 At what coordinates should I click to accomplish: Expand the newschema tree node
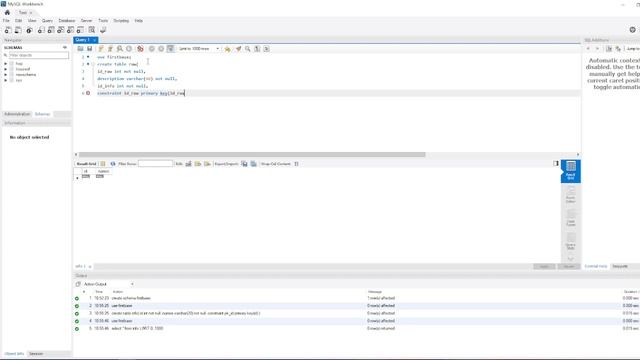click(x=6, y=75)
